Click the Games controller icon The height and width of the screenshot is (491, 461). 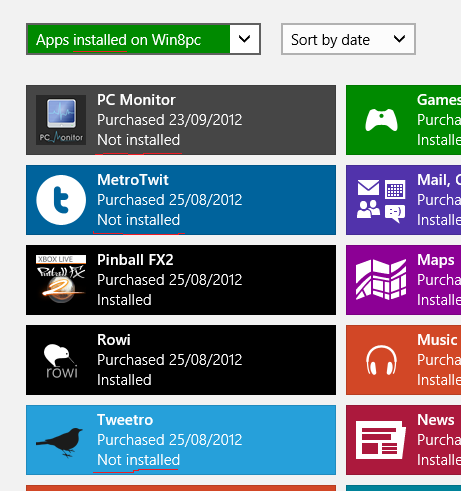(381, 120)
